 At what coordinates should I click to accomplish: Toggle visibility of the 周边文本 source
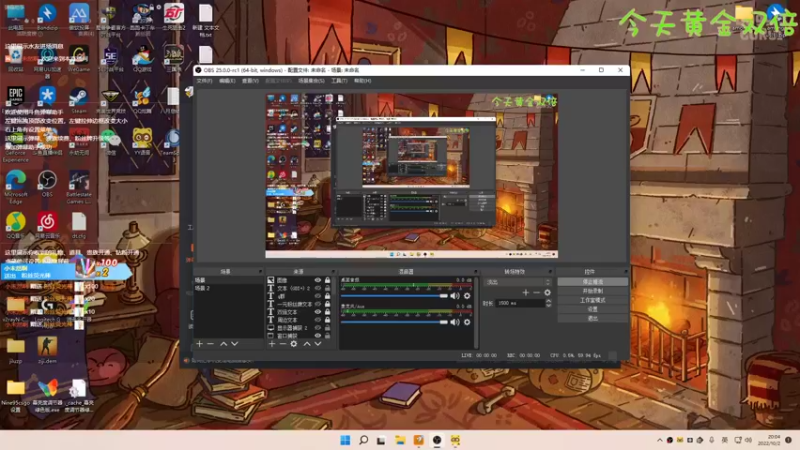point(318,320)
